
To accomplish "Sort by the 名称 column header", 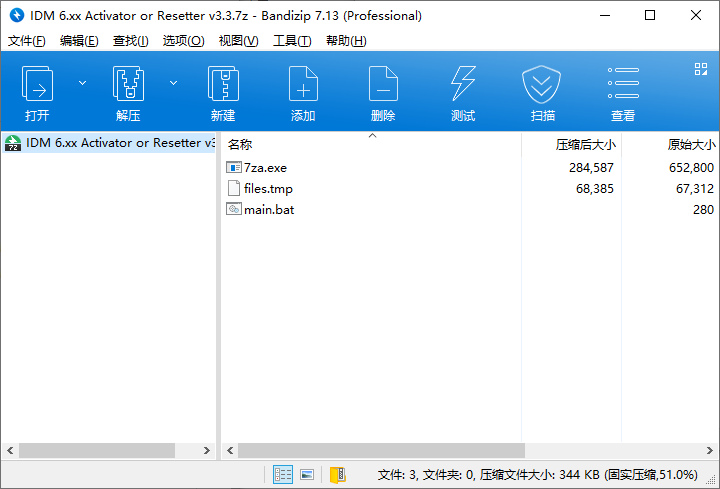I will coord(240,145).
